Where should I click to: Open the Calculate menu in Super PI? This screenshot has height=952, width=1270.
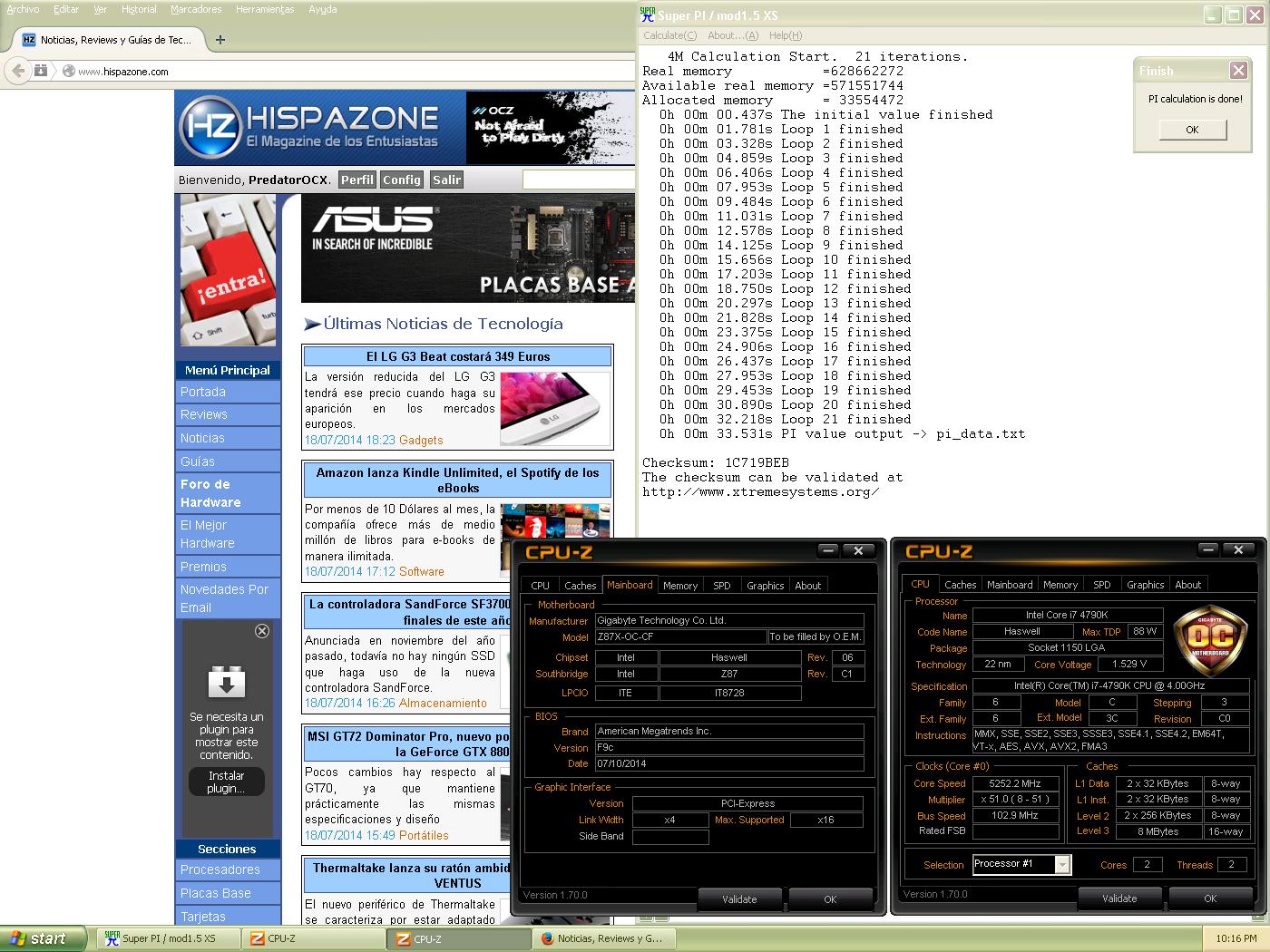click(x=669, y=35)
